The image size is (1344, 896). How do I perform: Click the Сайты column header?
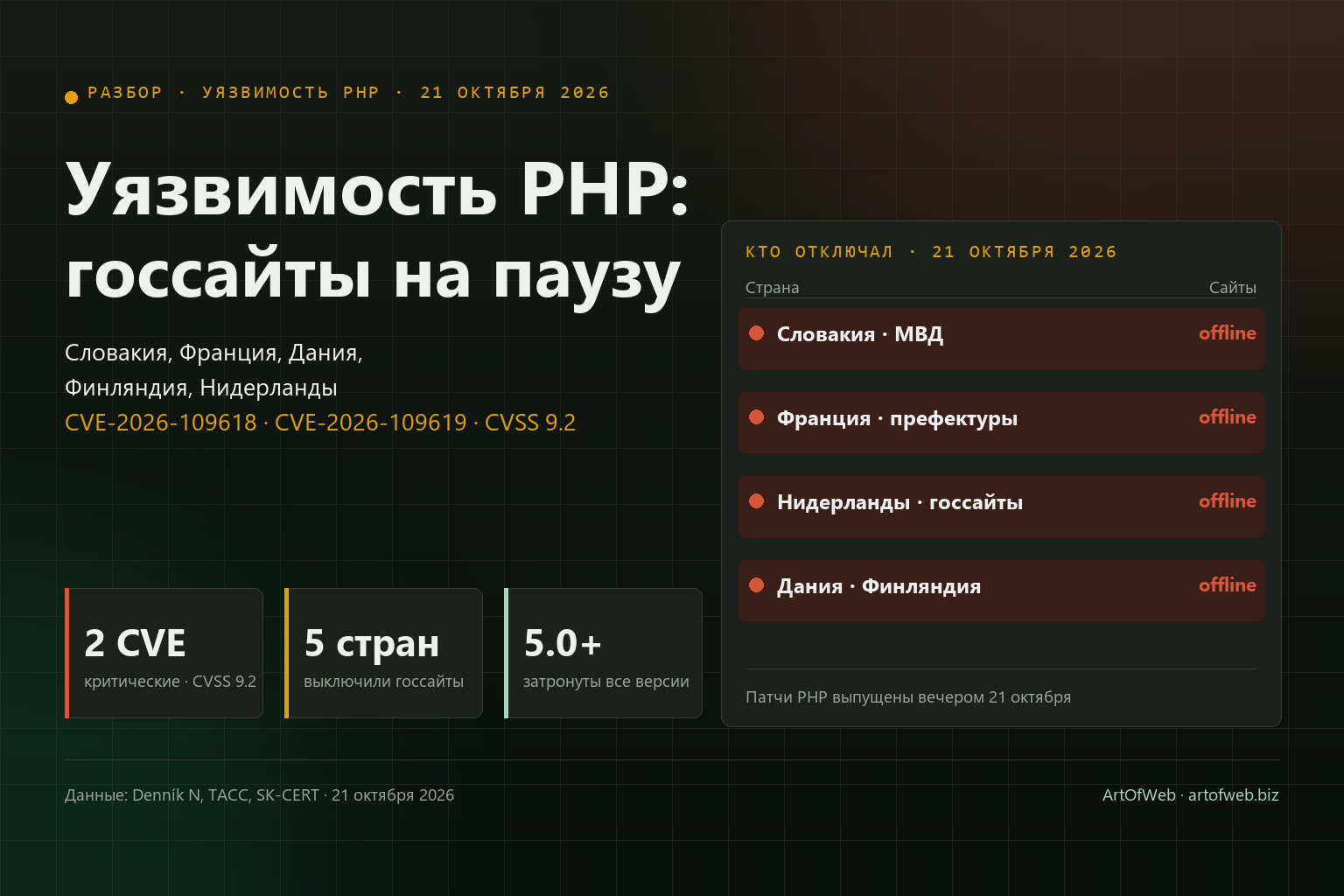pos(1233,288)
